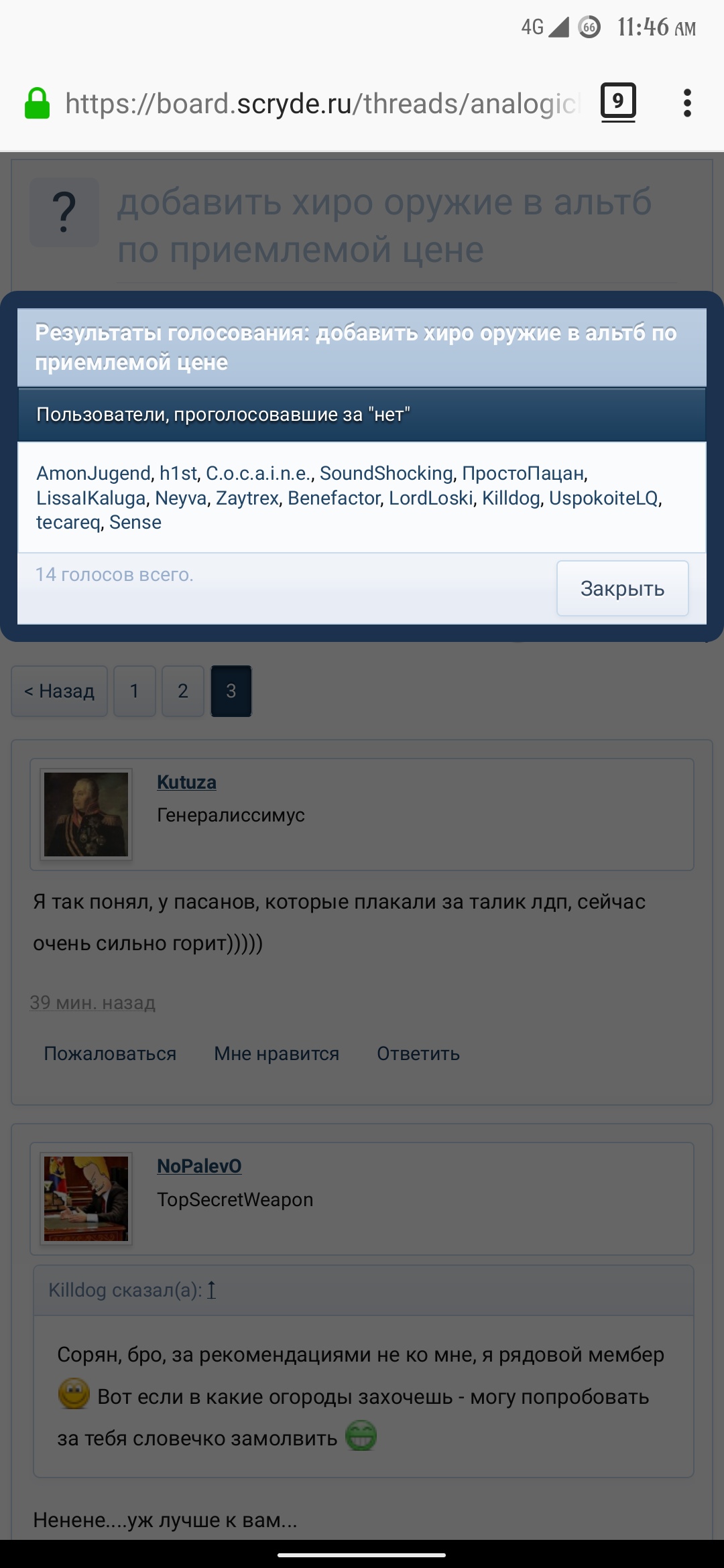Click Ответить on Kutuza's post
Screen dimensions: 724x1568
click(x=418, y=1053)
